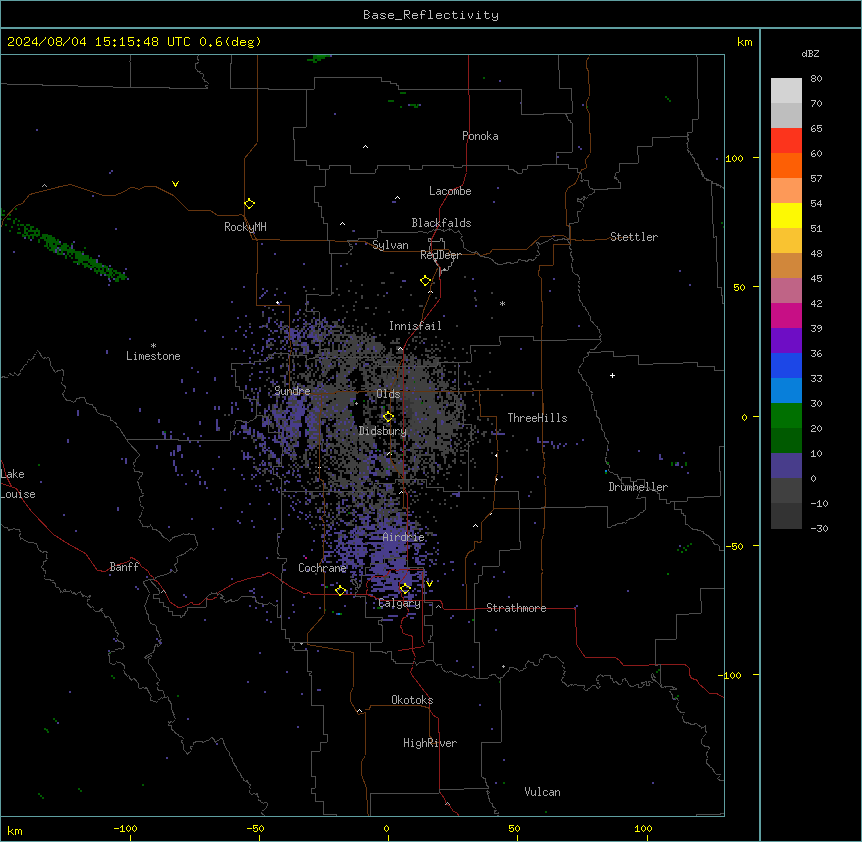The height and width of the screenshot is (842, 862).
Task: Click the Stettler label
Action: point(634,237)
